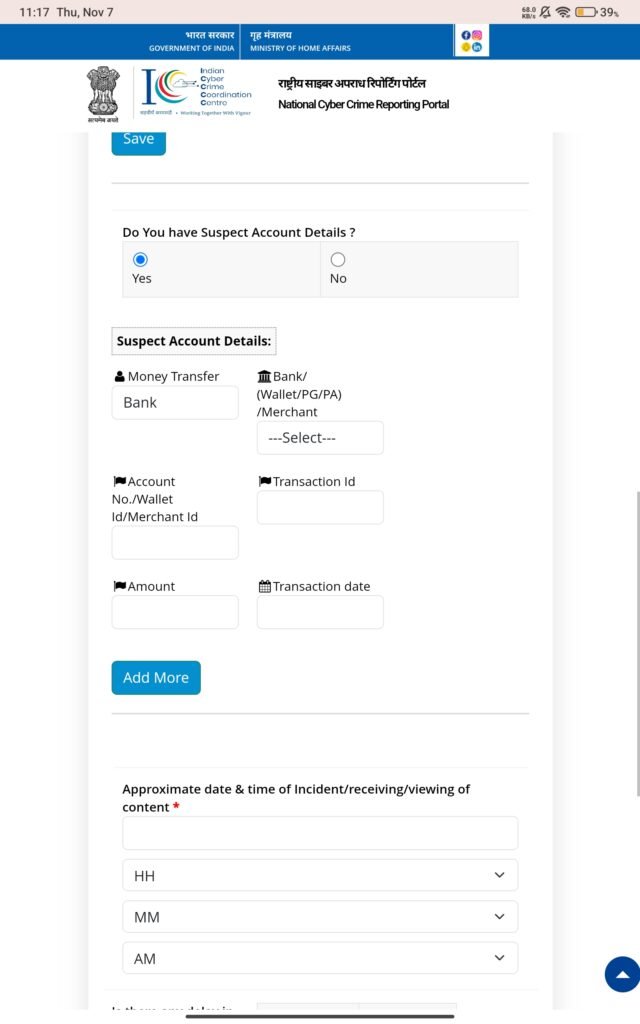Open the Facebook social link icon
Screen dimensions: 640x1024
(x=466, y=35)
